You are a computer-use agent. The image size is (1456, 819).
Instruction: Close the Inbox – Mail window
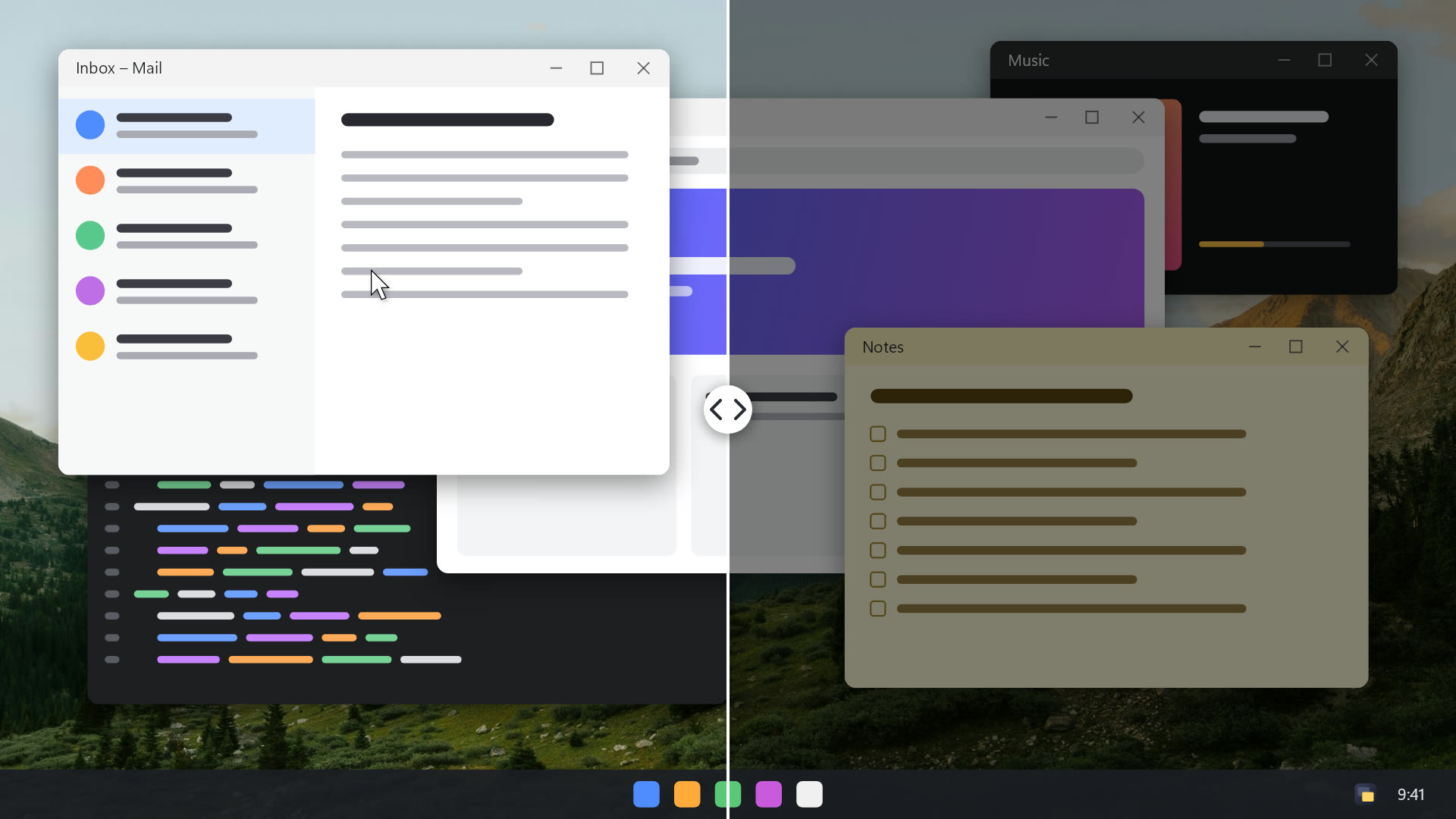[643, 68]
